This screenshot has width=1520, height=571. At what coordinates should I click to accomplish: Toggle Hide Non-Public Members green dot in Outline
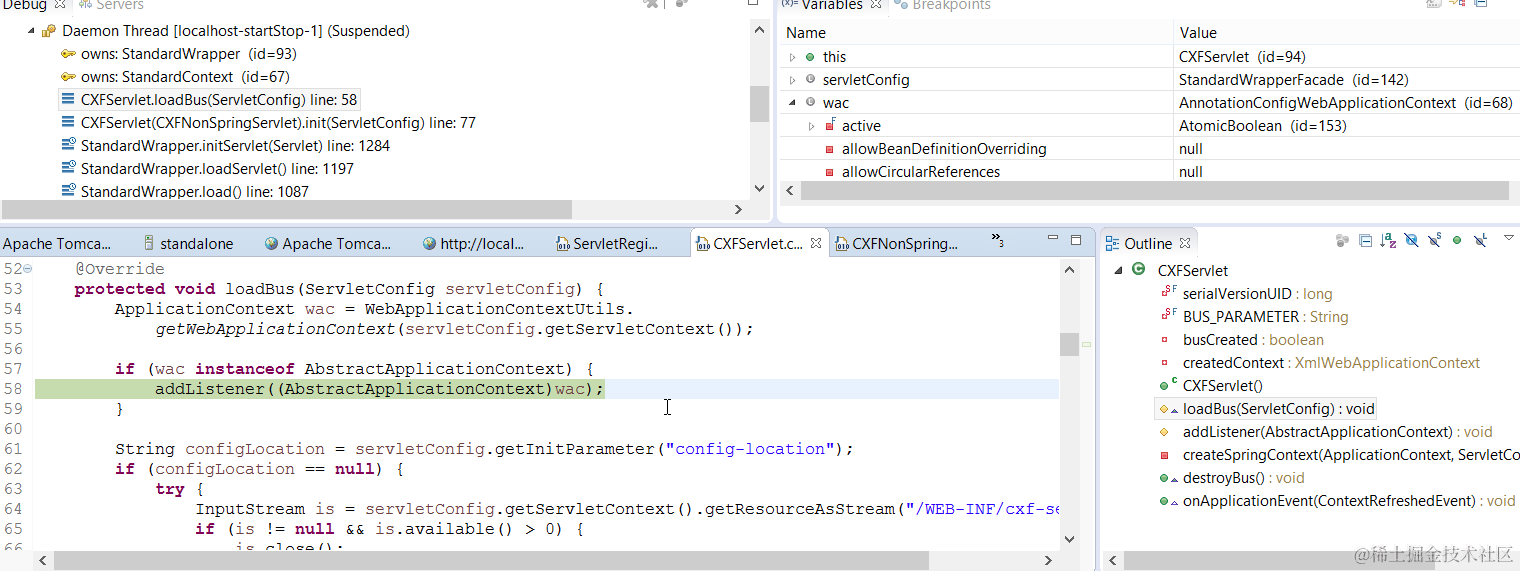click(x=1457, y=241)
